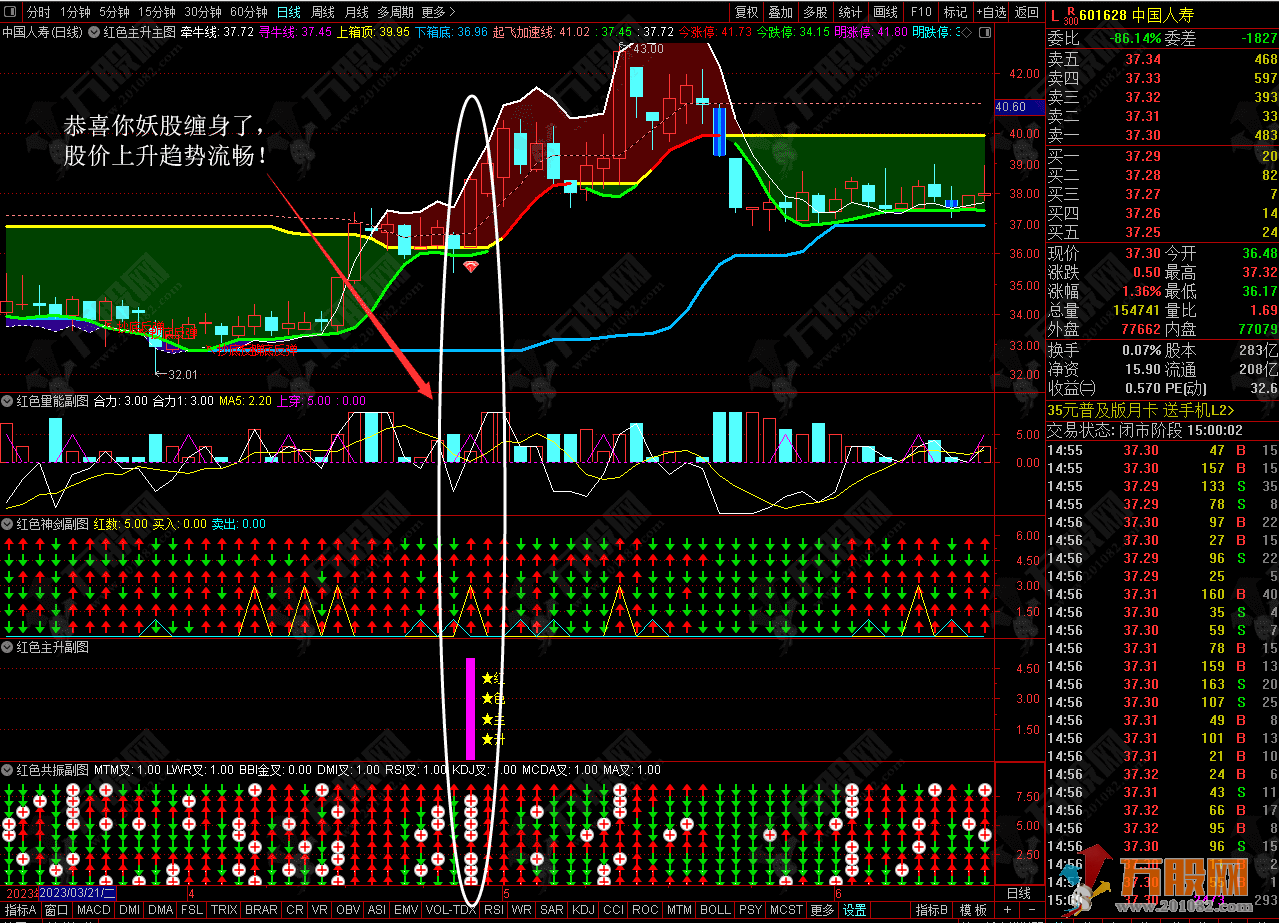
Task: Select the FSL indicator tab
Action: point(192,911)
